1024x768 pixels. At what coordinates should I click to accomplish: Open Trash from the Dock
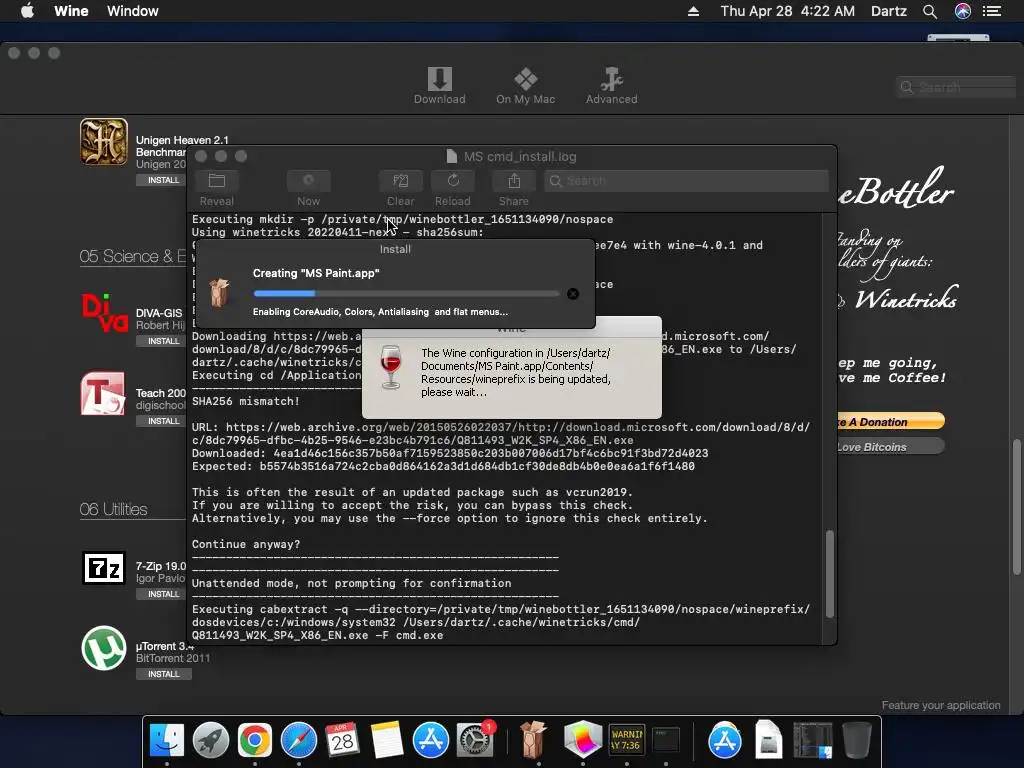tap(857, 740)
